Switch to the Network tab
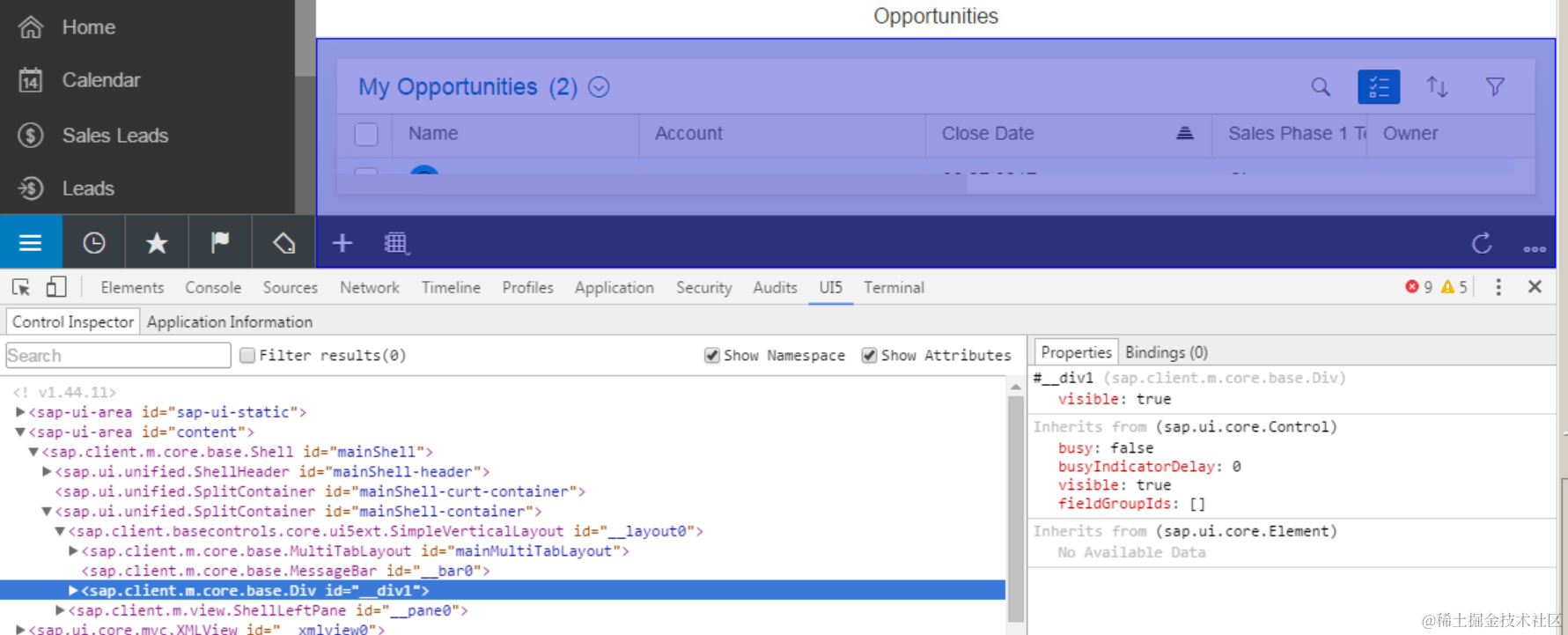The image size is (1568, 635). (x=370, y=287)
